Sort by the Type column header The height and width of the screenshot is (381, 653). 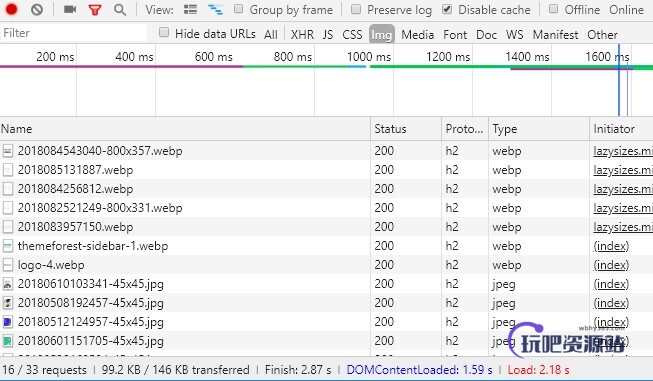[x=539, y=129]
